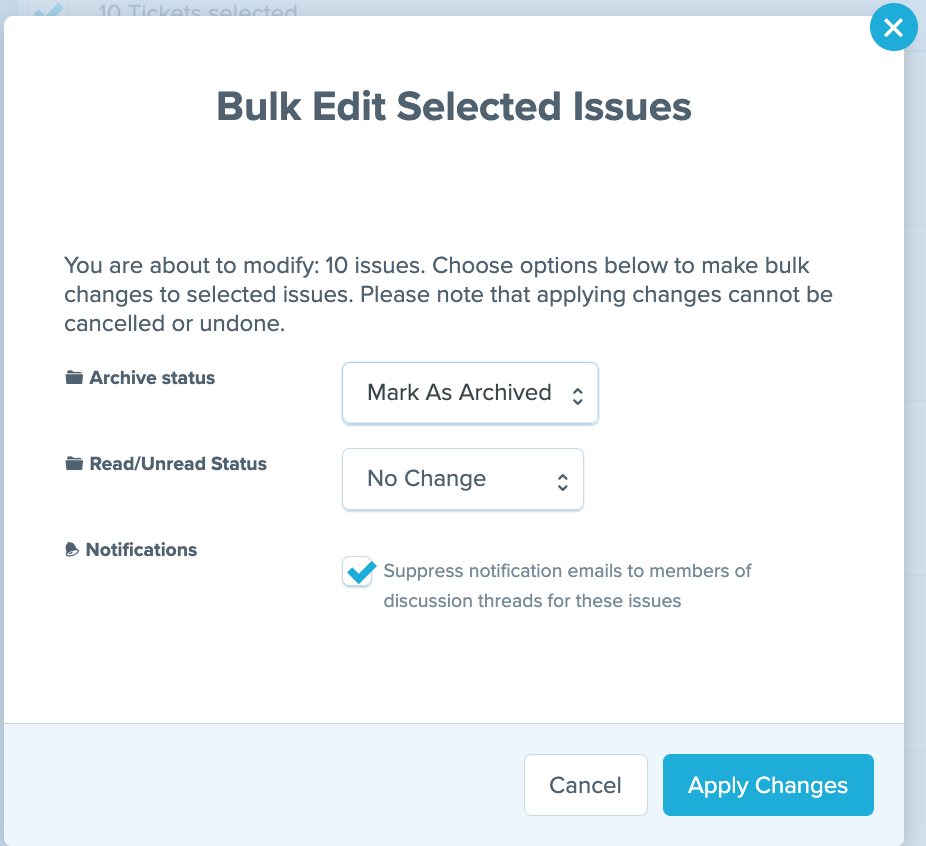The height and width of the screenshot is (846, 926).
Task: Click Cancel to discard bulk edits
Action: [x=585, y=785]
